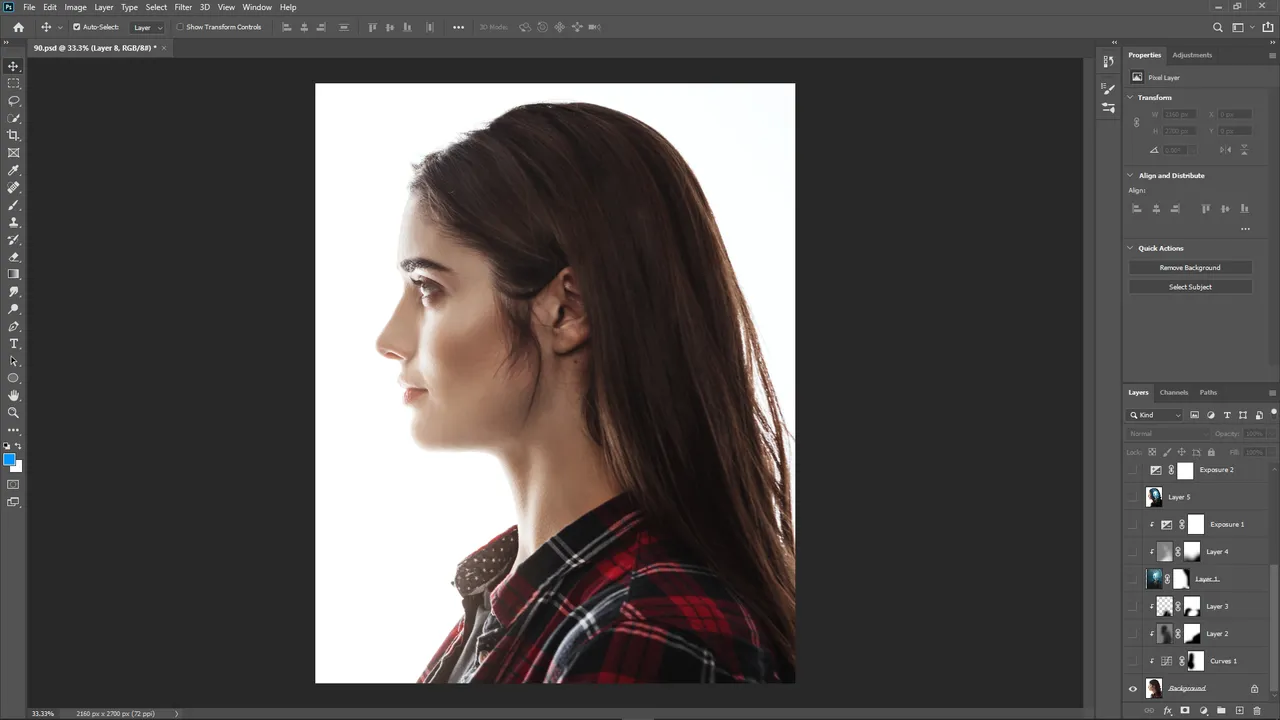The image size is (1280, 720).
Task: Select the Hand tool
Action: pos(13,396)
